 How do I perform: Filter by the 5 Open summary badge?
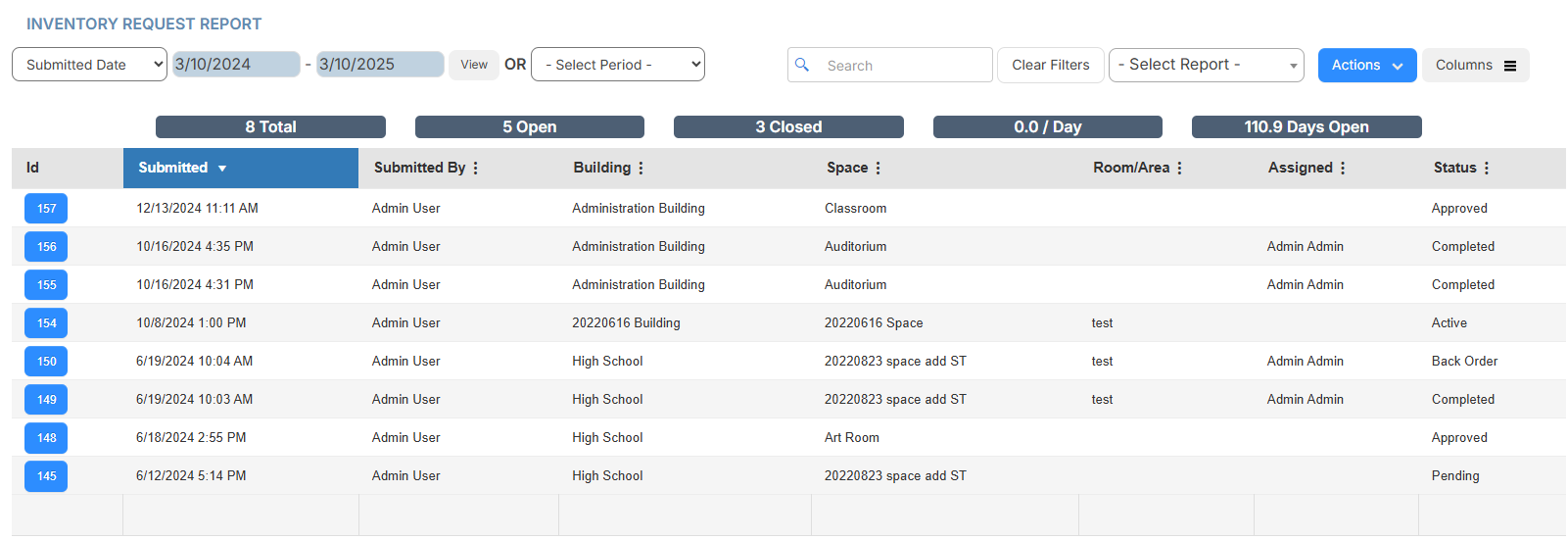tap(529, 127)
